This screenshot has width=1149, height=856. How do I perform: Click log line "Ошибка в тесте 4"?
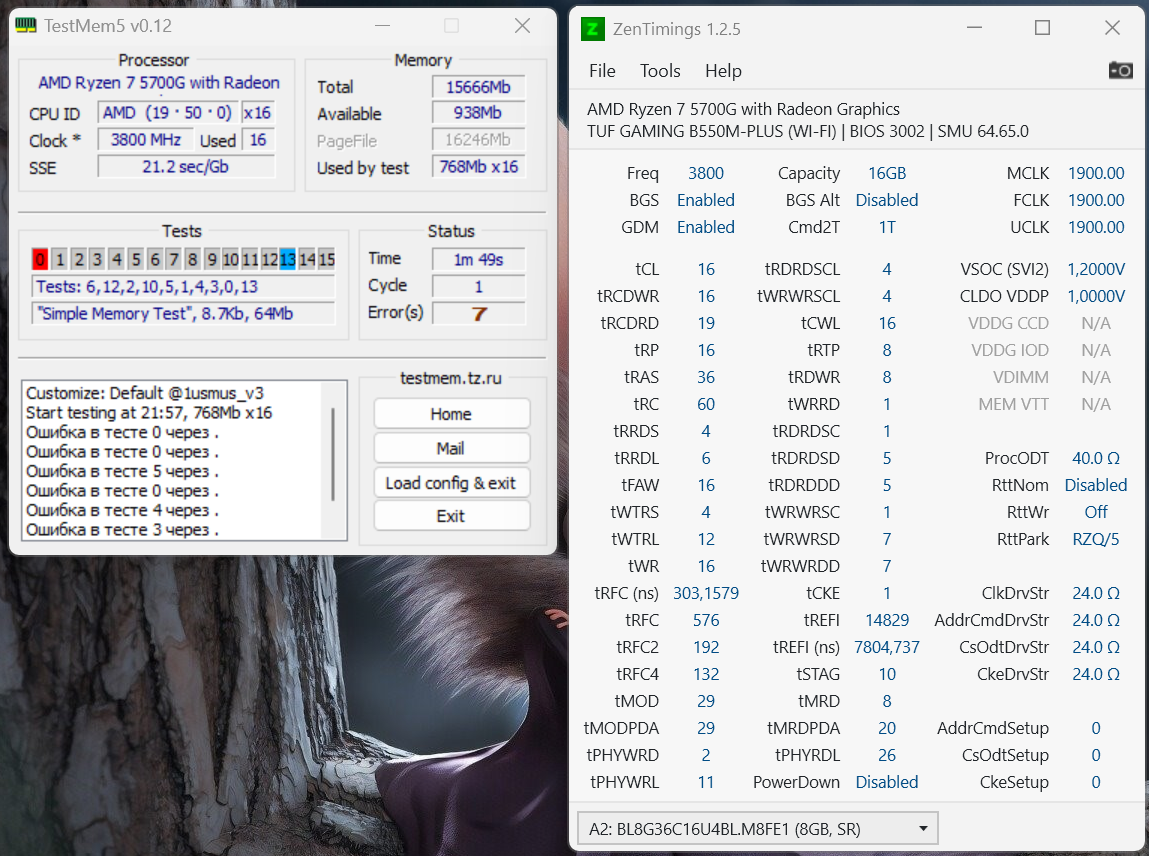click(x=122, y=510)
